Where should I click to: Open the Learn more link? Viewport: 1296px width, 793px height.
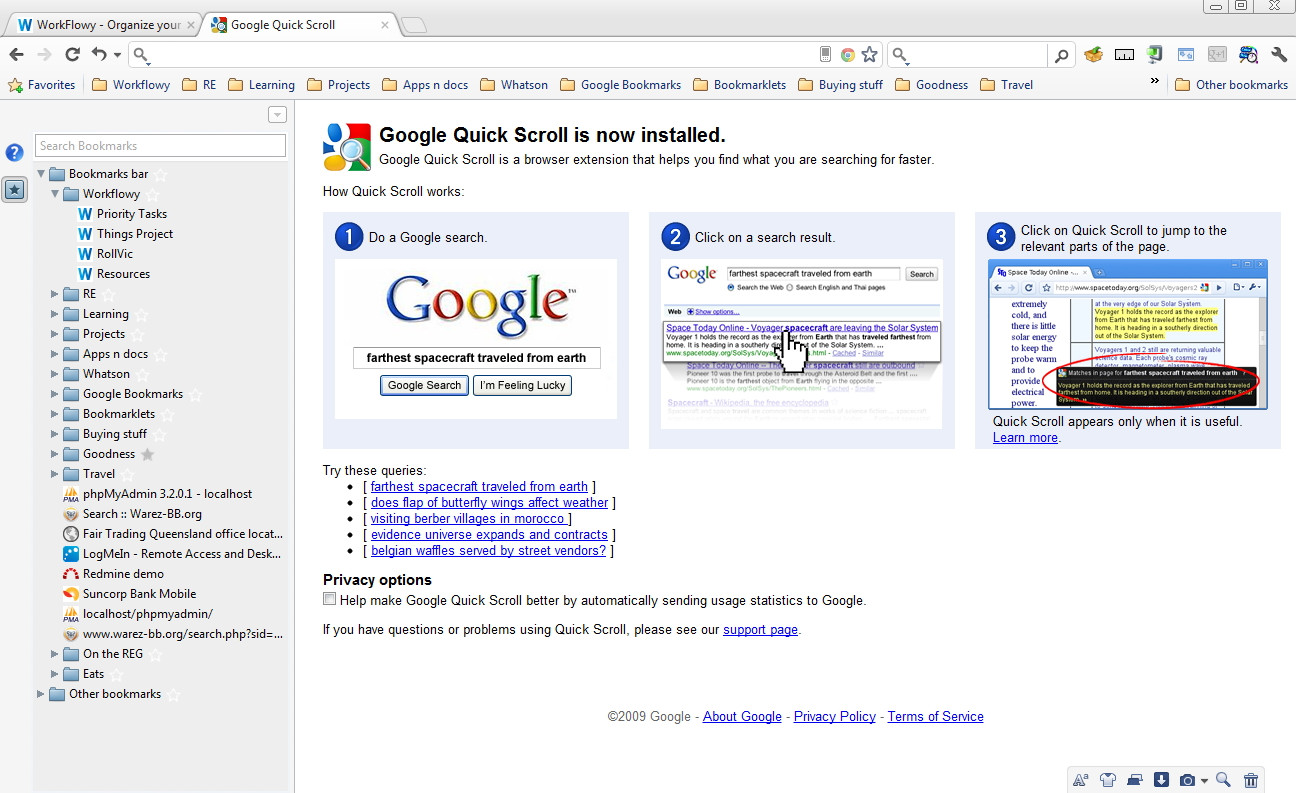tap(1025, 438)
